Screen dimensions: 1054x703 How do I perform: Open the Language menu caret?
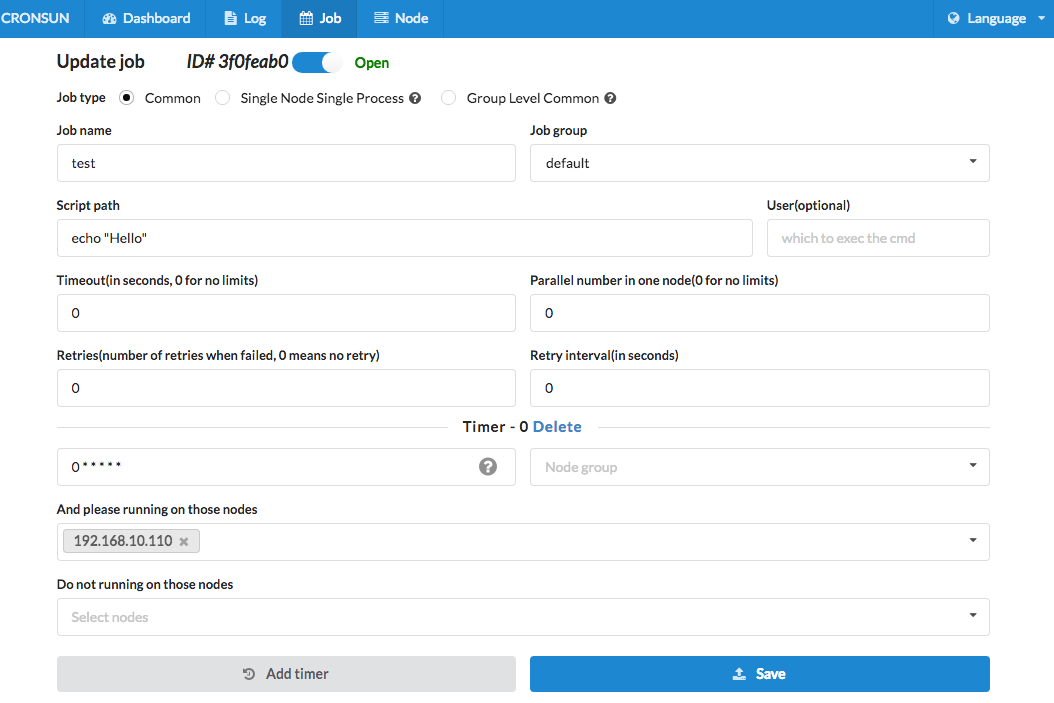coord(1041,18)
